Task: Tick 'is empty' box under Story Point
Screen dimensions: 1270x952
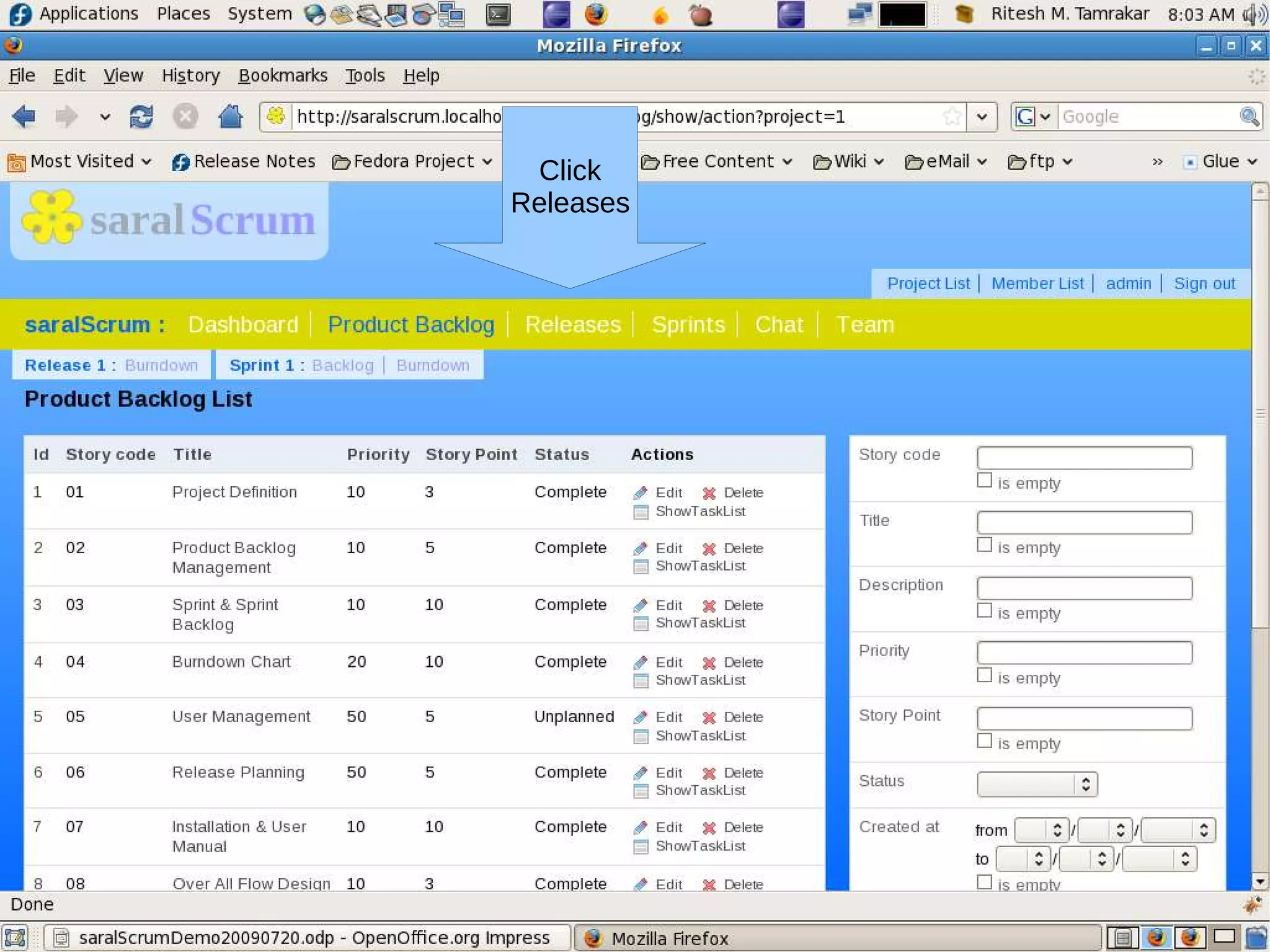Action: (984, 741)
